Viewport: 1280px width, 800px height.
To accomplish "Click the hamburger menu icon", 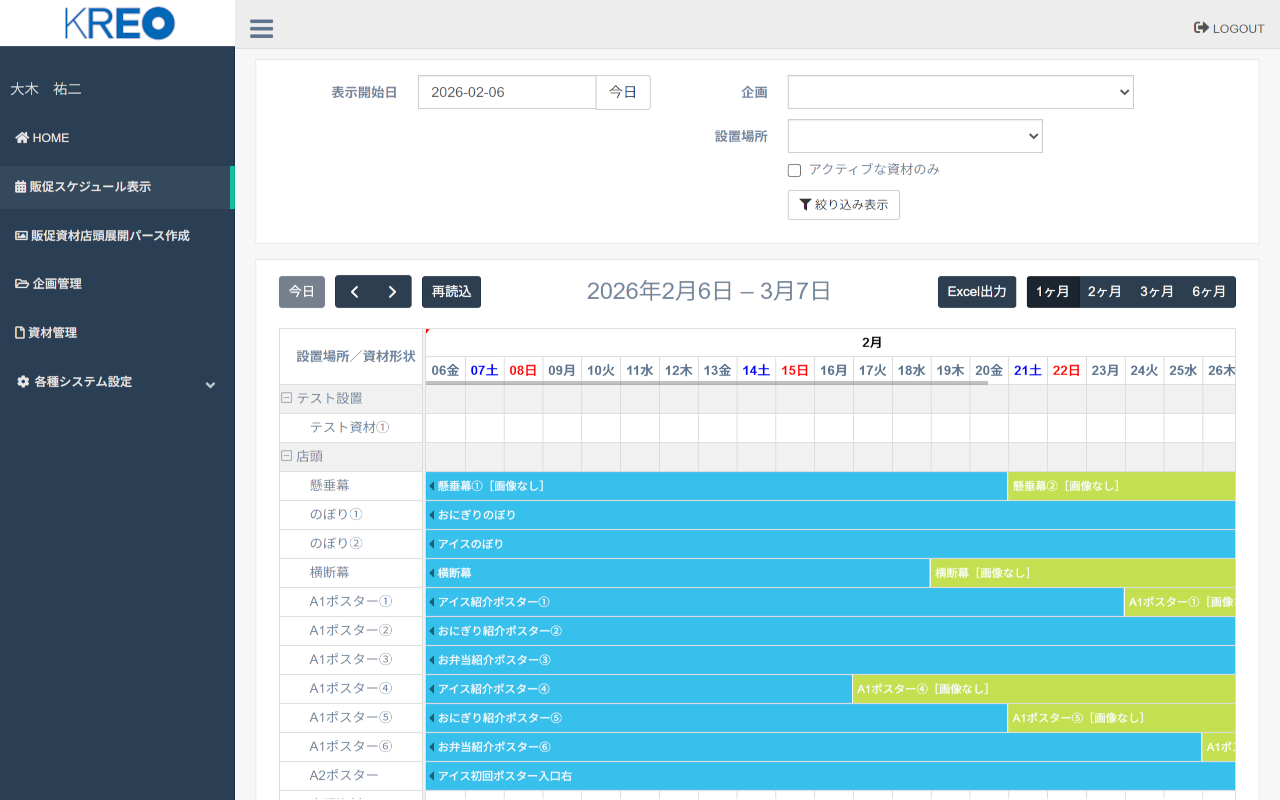I will (261, 28).
